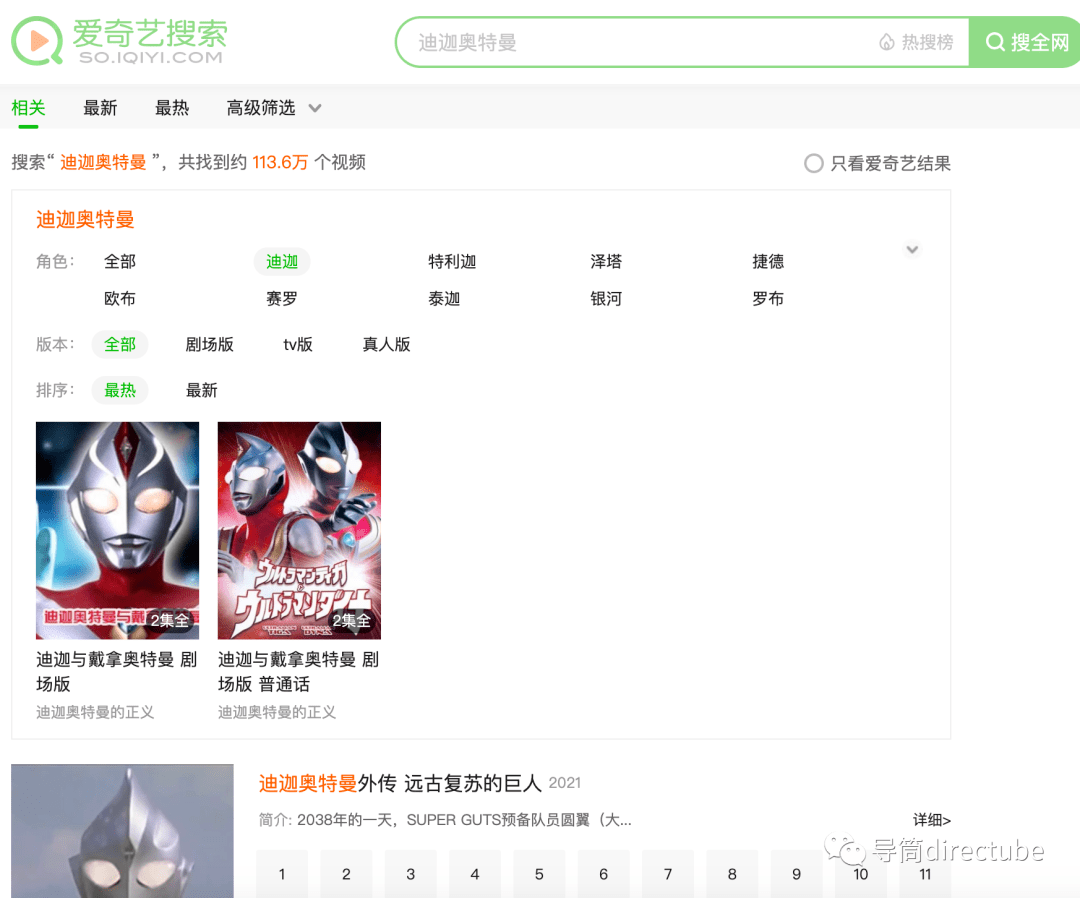Filter by character 特利迦
The image size is (1080, 898).
(x=452, y=262)
